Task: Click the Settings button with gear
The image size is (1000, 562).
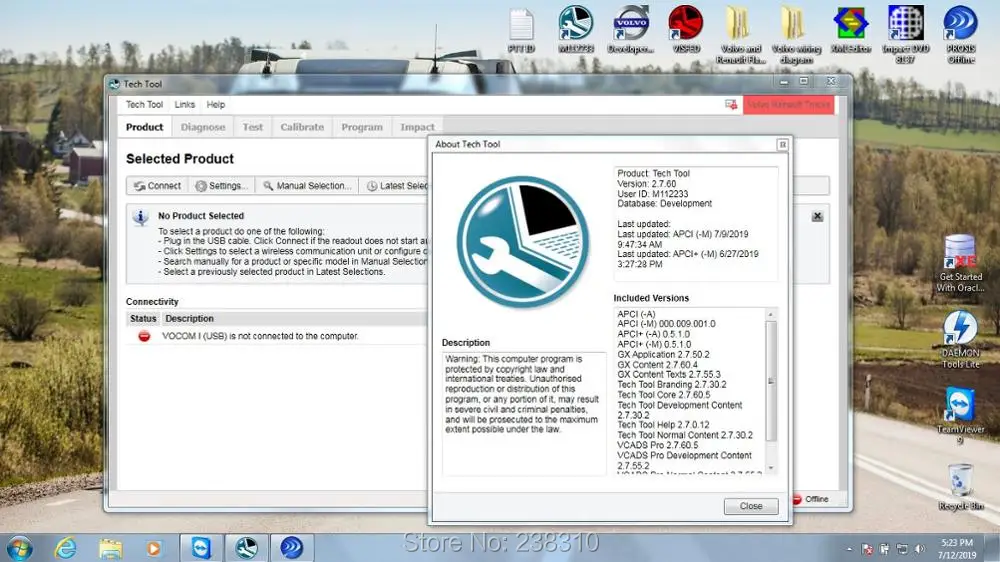Action: (222, 186)
